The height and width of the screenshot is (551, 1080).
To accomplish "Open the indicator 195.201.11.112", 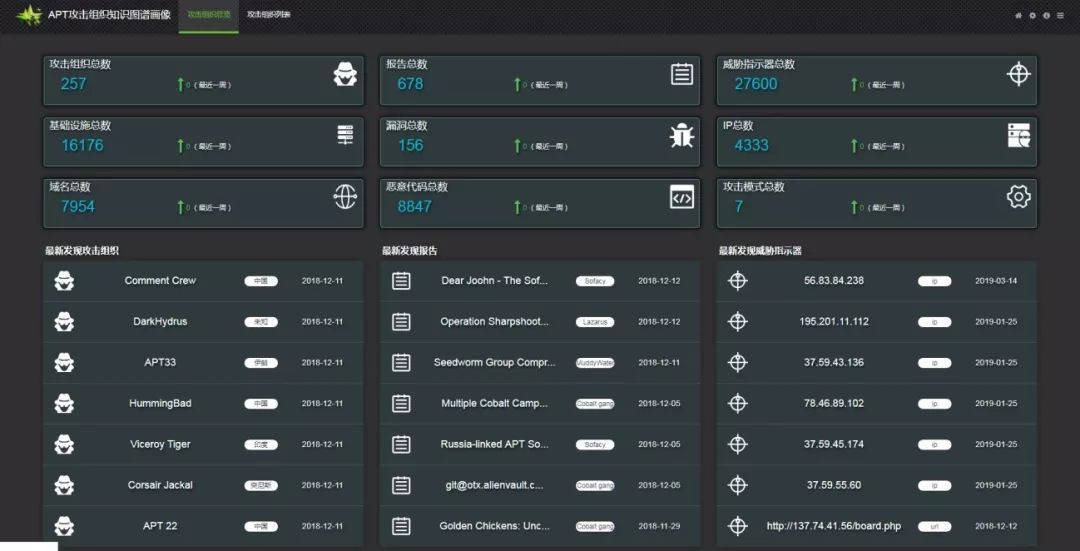I will pos(834,322).
